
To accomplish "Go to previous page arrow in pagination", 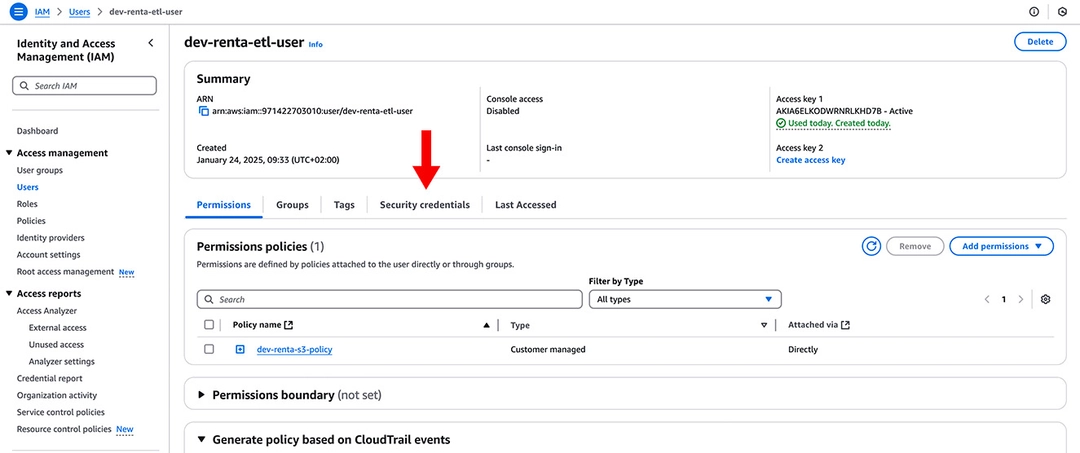I will 987,299.
